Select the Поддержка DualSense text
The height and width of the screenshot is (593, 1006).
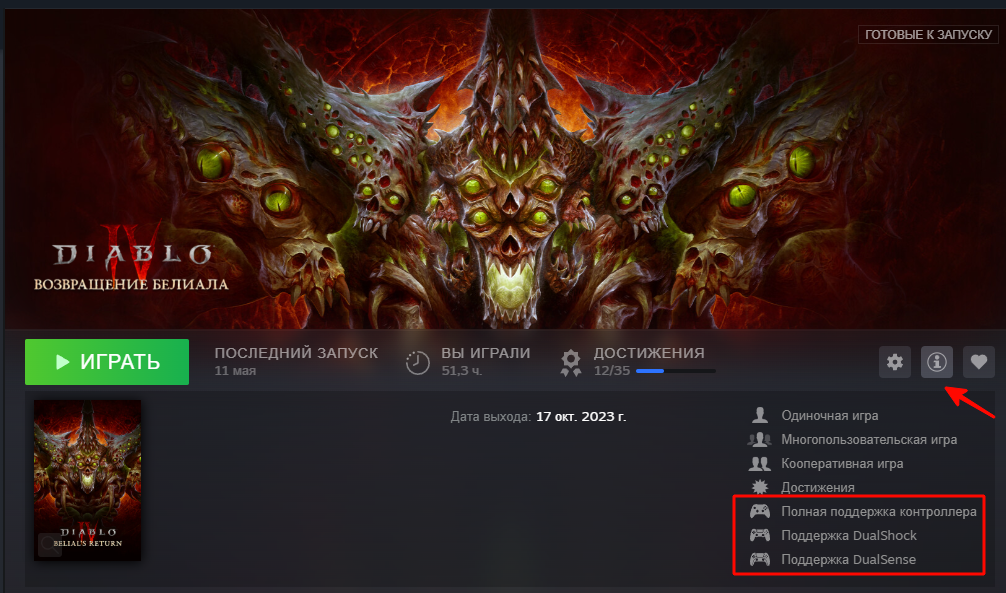[848, 560]
